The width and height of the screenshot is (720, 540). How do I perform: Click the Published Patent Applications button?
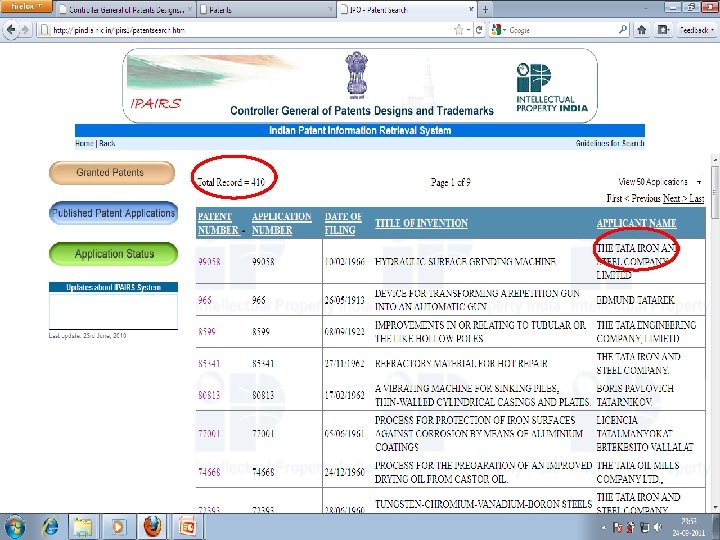pos(113,213)
